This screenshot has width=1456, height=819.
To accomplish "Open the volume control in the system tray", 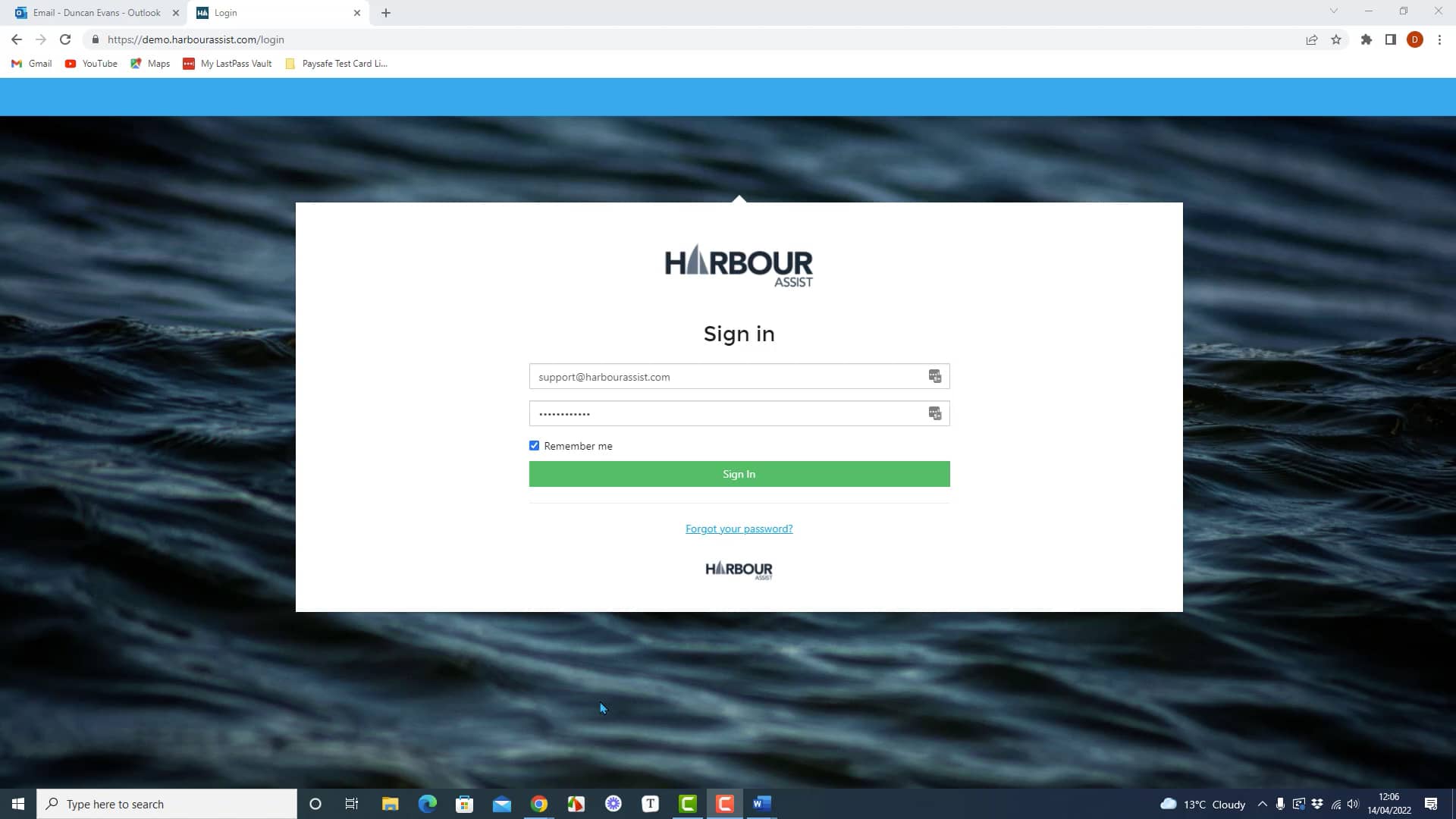I will pos(1354,804).
